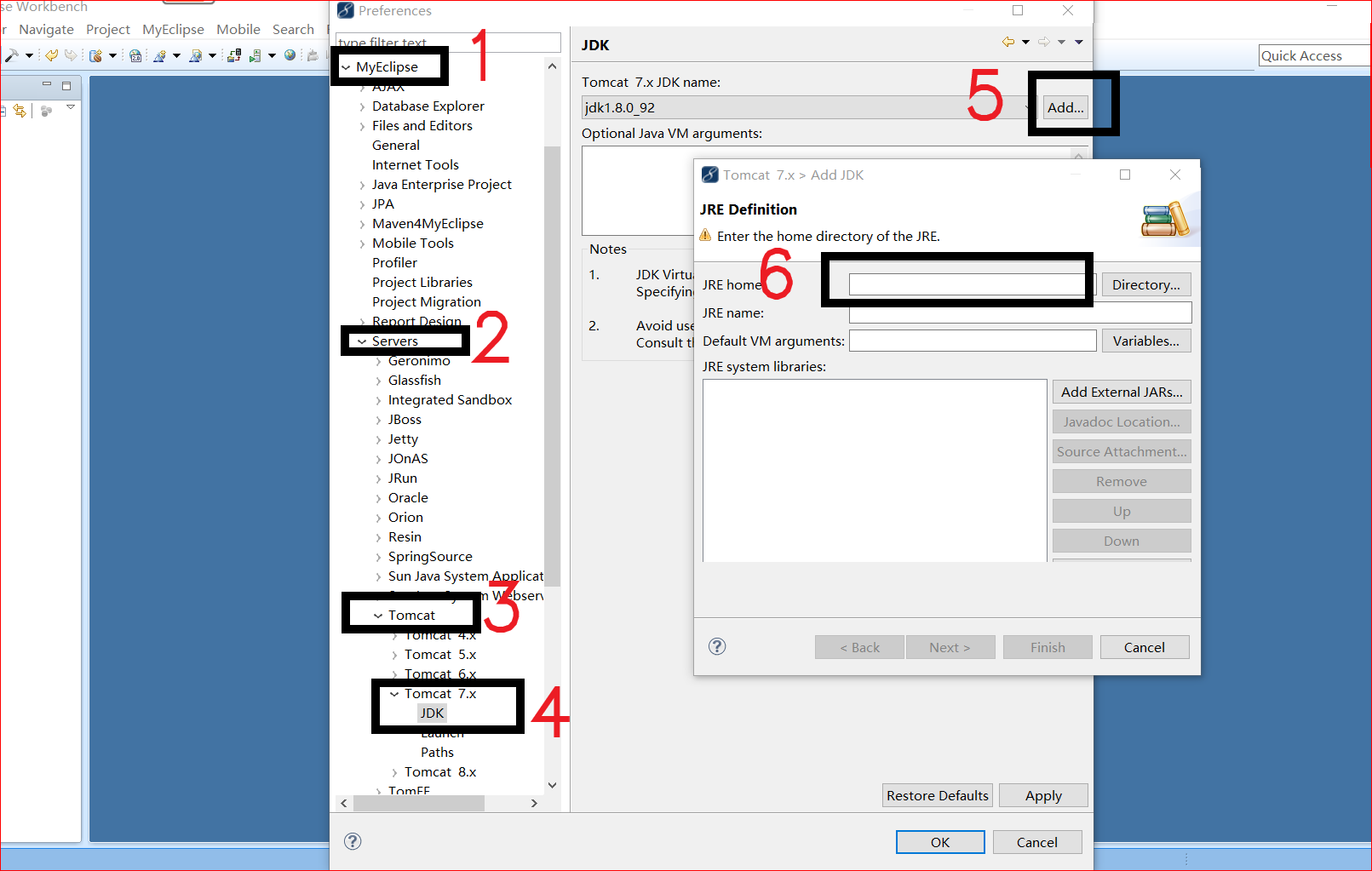Click the Open Web Browser globe toolbar icon
This screenshot has width=1372, height=871.
pyautogui.click(x=290, y=55)
